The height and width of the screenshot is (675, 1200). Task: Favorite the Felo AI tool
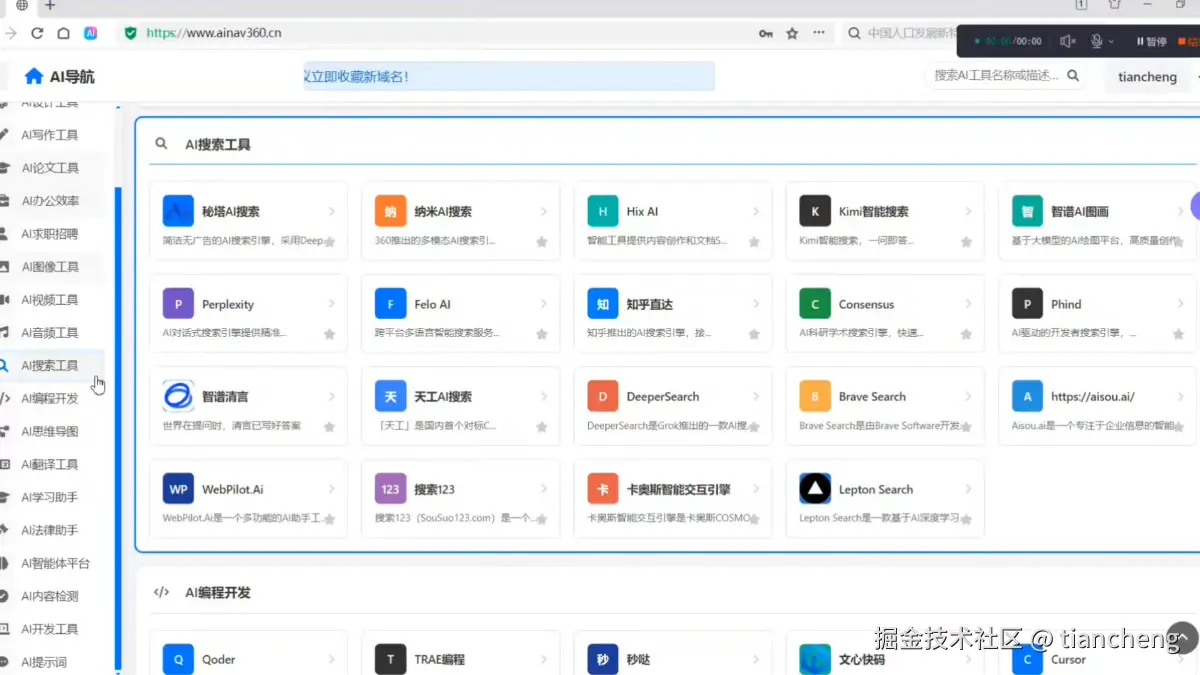tap(541, 332)
